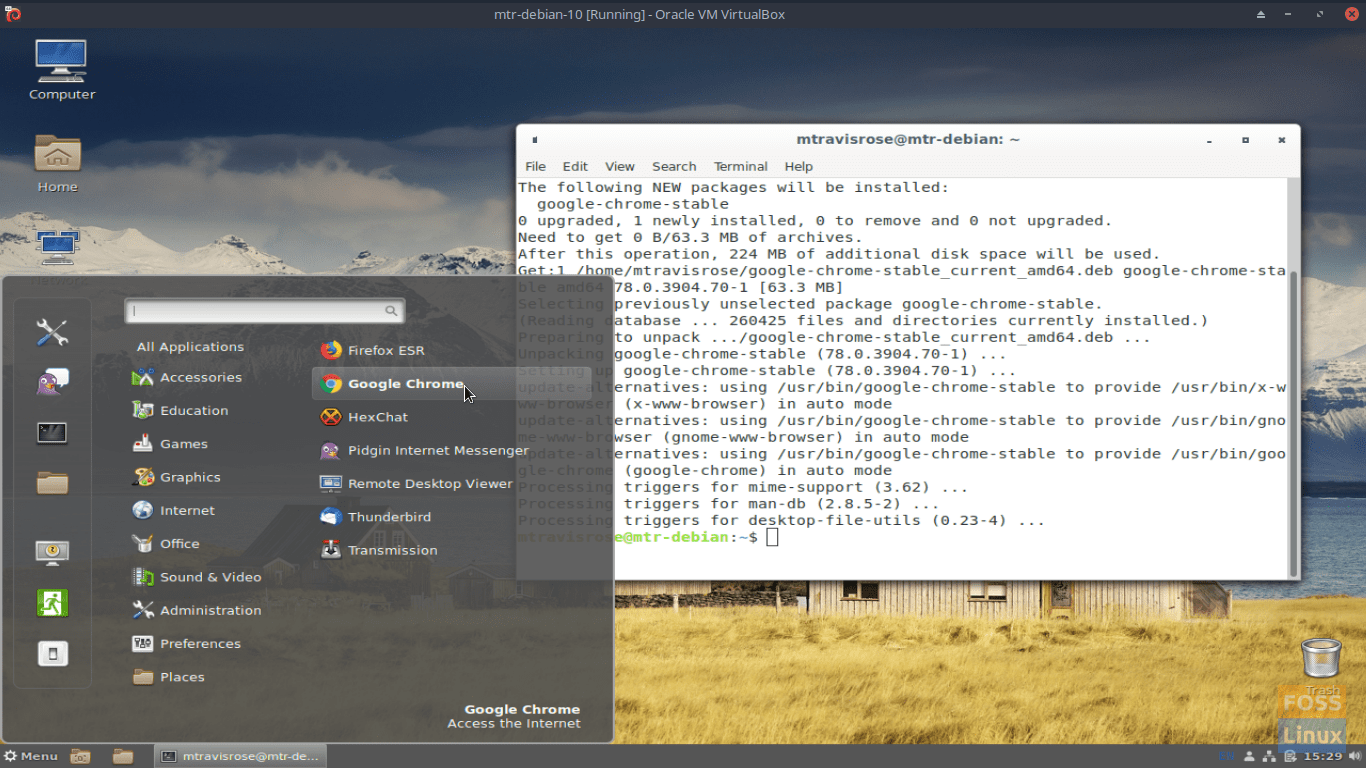Click the EN keyboard layout indicator
This screenshot has width=1366, height=768.
tap(1227, 756)
